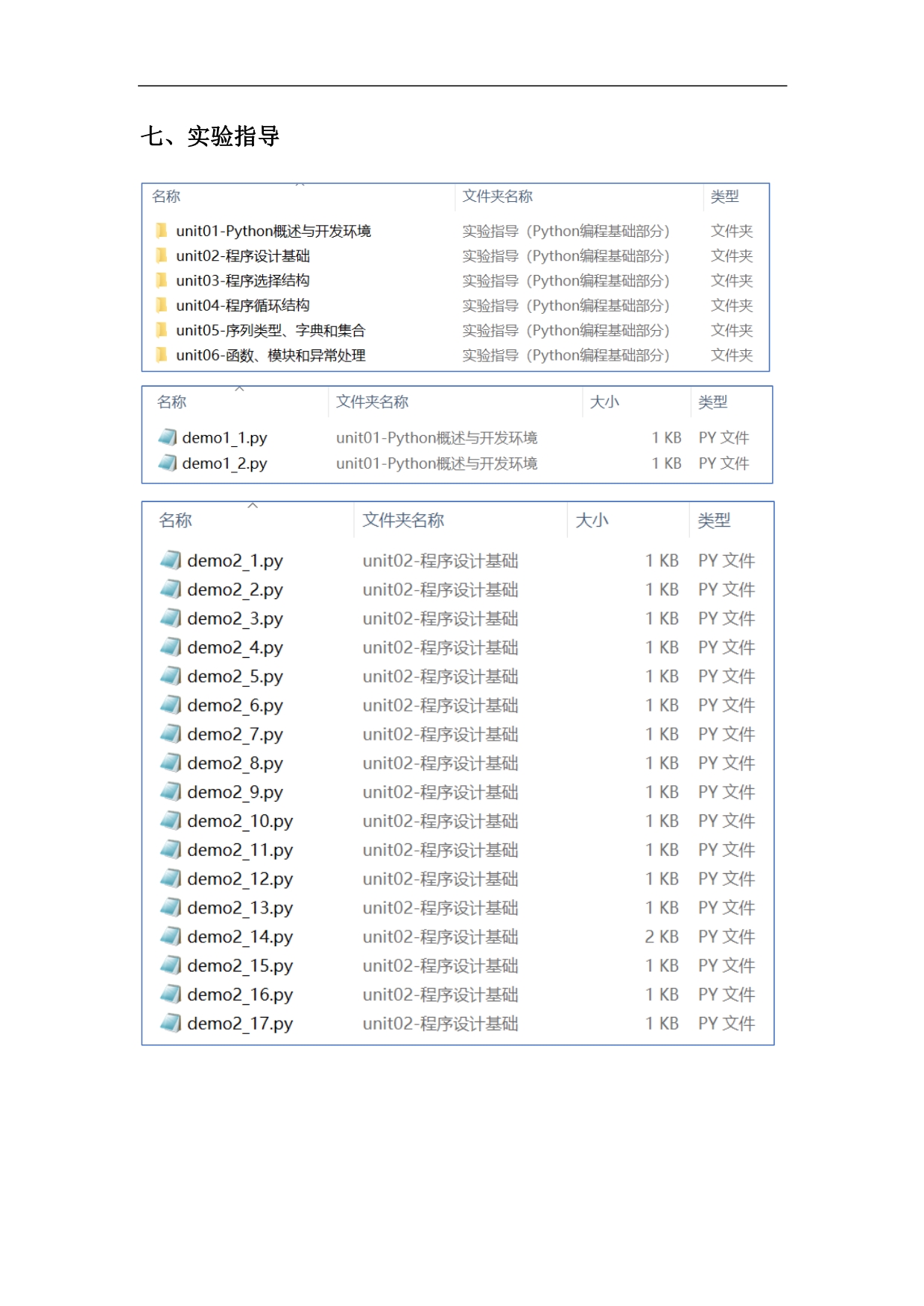Screen dimensions: 924x1306
Task: Click 类型 column header in folder list
Action: [x=724, y=197]
